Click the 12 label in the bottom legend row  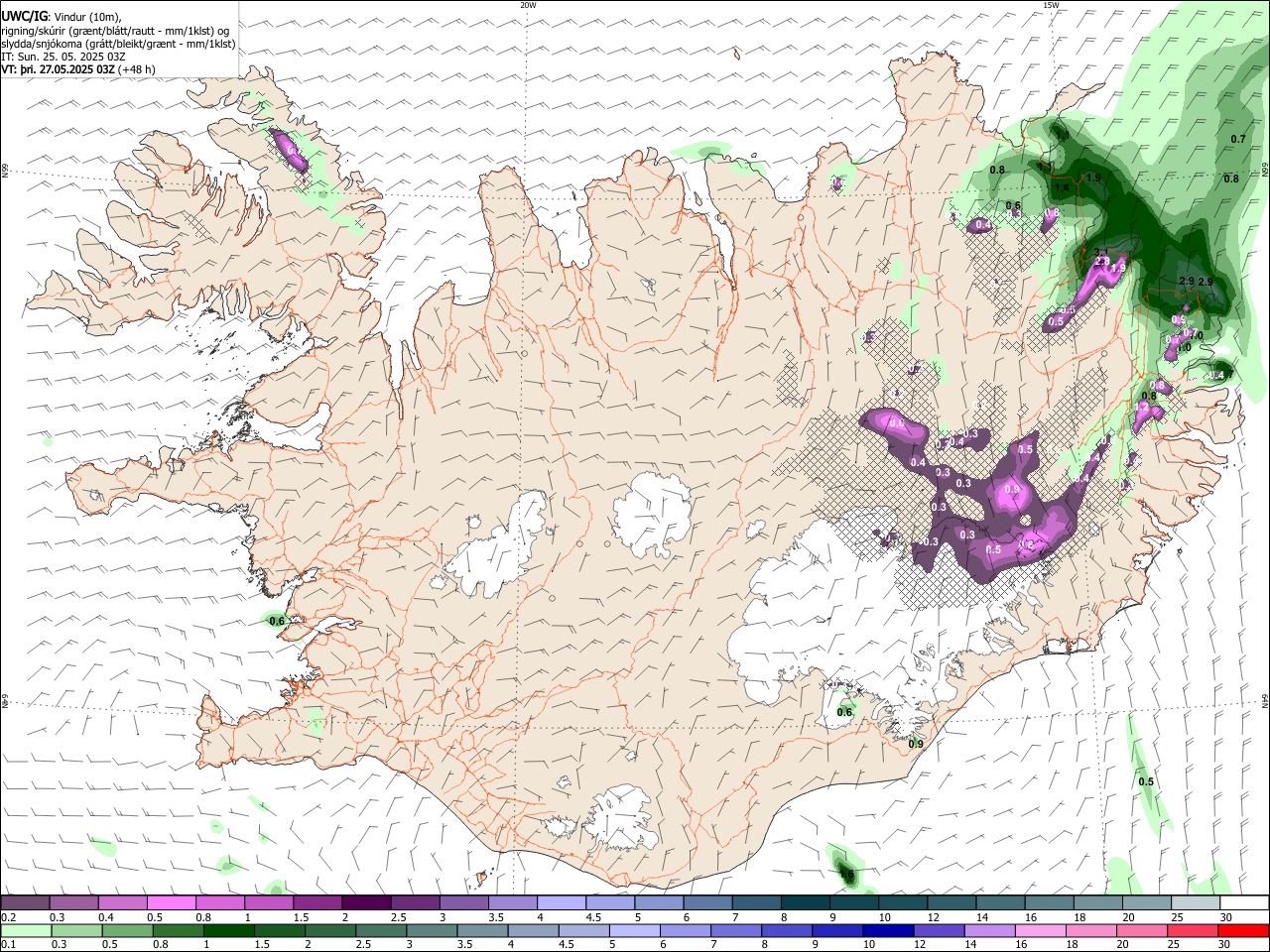click(920, 945)
